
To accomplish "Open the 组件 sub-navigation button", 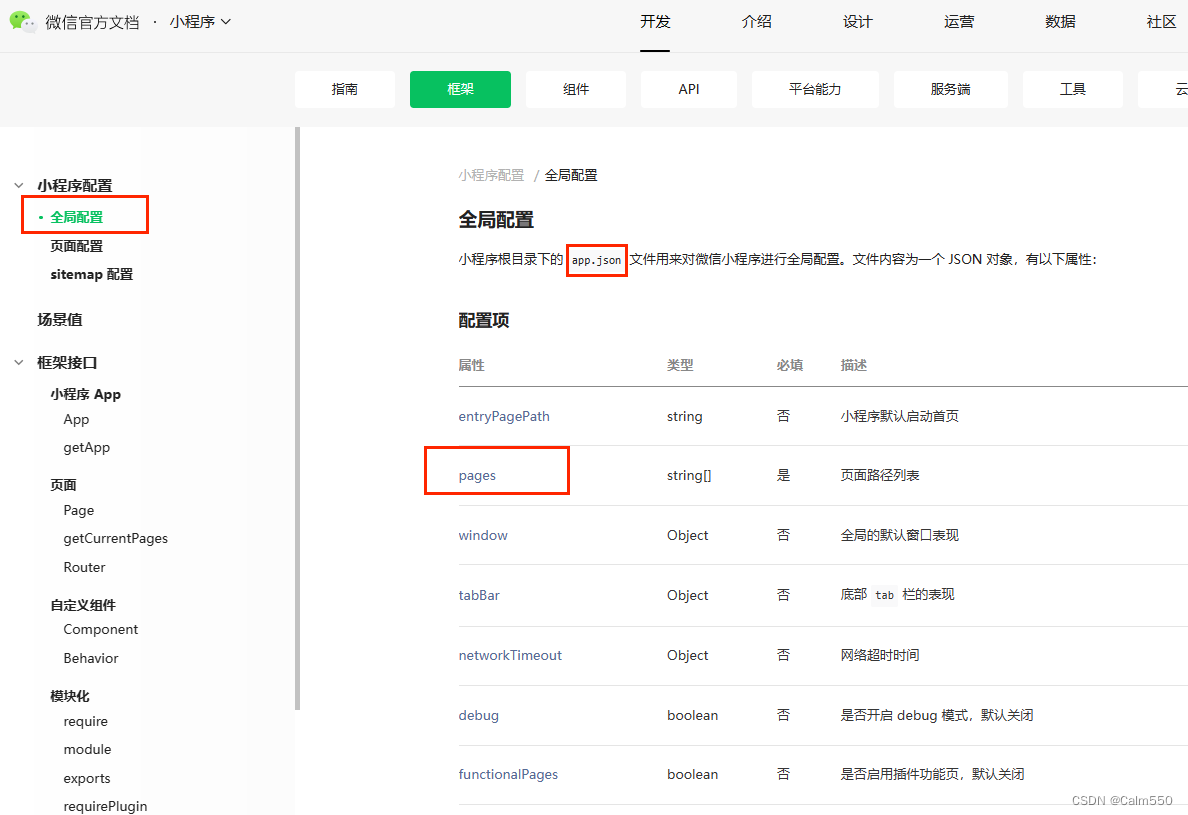I will tap(576, 89).
